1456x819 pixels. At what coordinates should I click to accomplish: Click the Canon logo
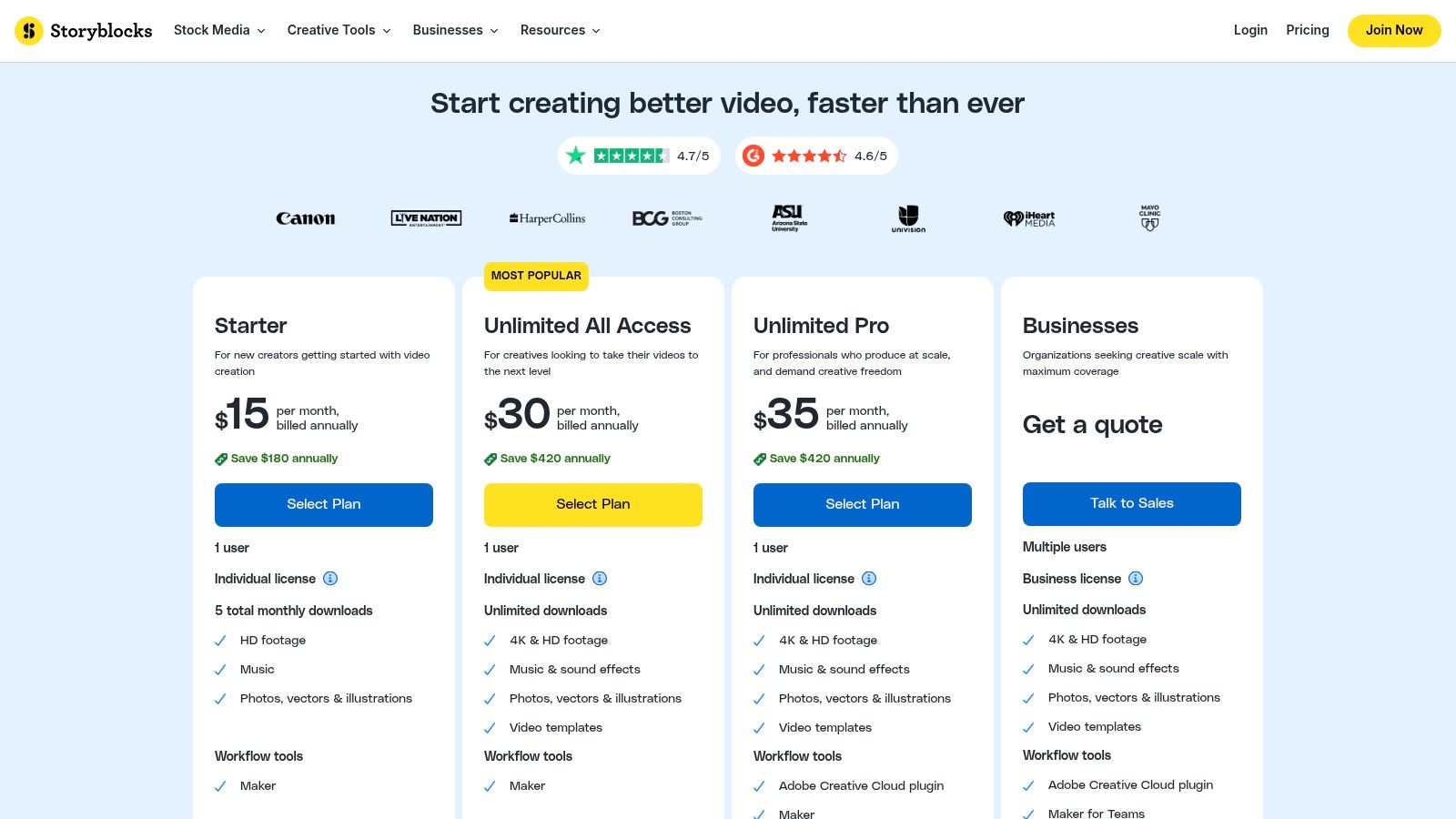(306, 218)
